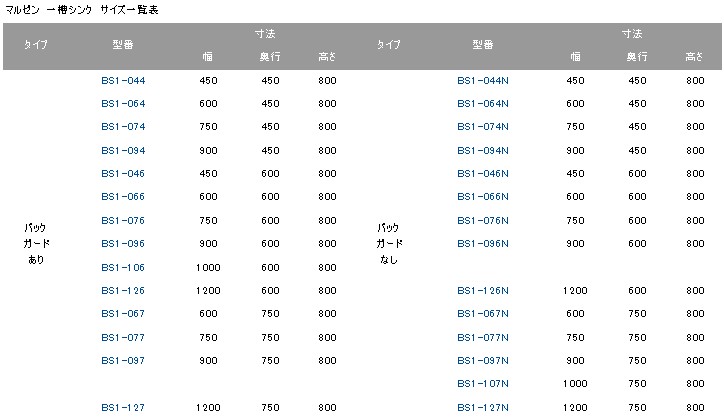
Task: Open the BS1-076N model link
Action: (483, 221)
